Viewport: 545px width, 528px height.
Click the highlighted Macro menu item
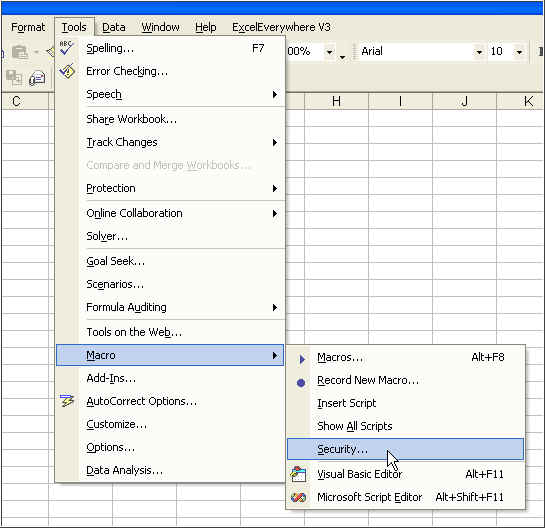tap(170, 355)
